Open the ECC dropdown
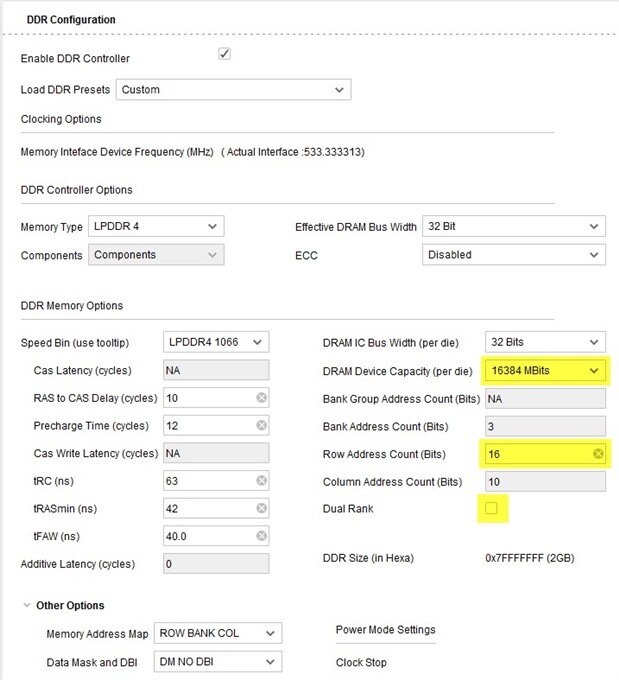Image resolution: width=619 pixels, height=680 pixels. coord(513,255)
